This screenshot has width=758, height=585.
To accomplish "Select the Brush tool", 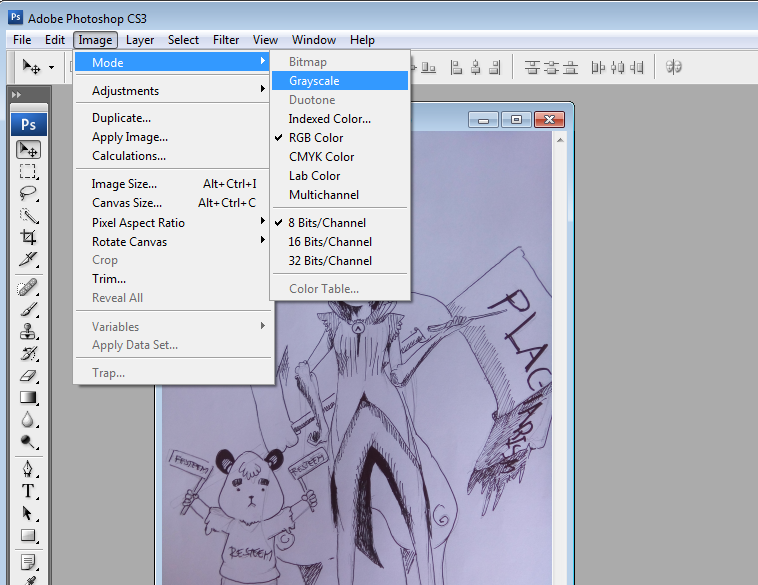I will pyautogui.click(x=28, y=309).
